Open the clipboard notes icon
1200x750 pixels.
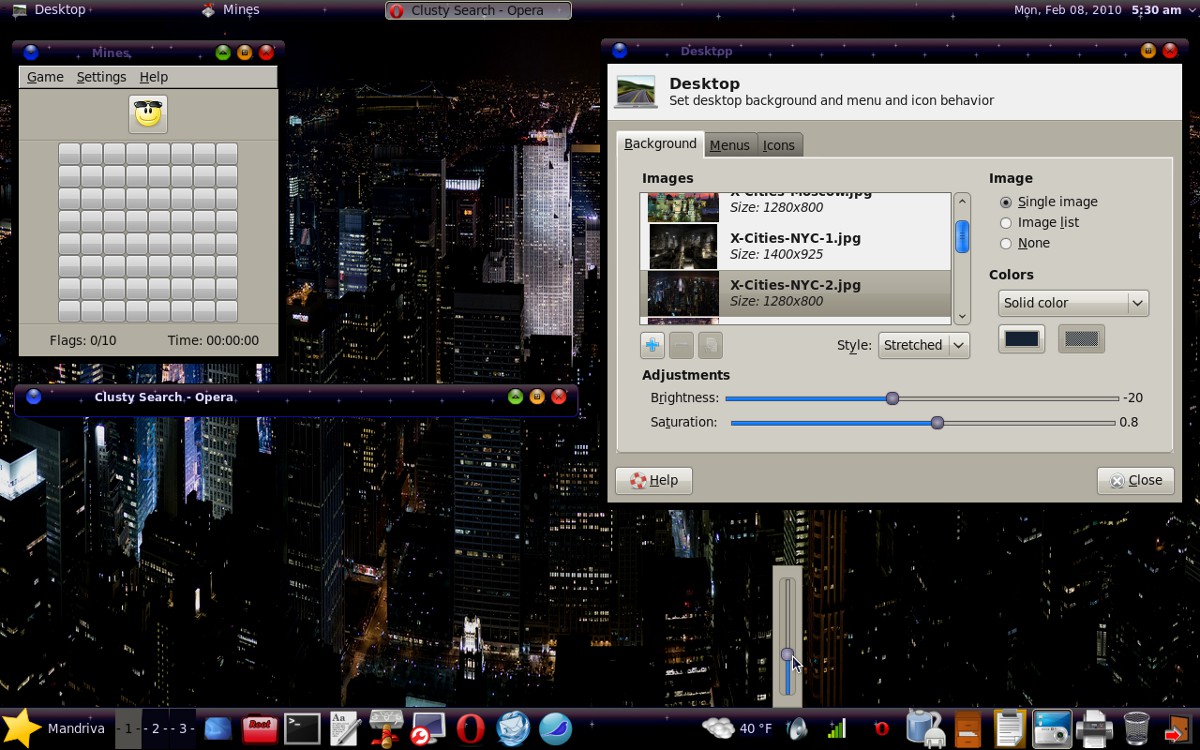(1010, 729)
